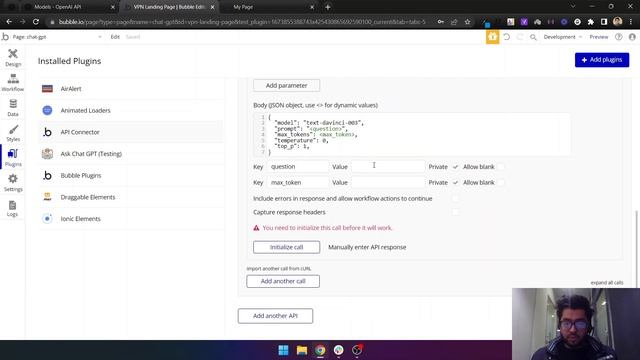Toggle Allow blank for max_token key
The width and height of the screenshot is (640, 360).
500,182
